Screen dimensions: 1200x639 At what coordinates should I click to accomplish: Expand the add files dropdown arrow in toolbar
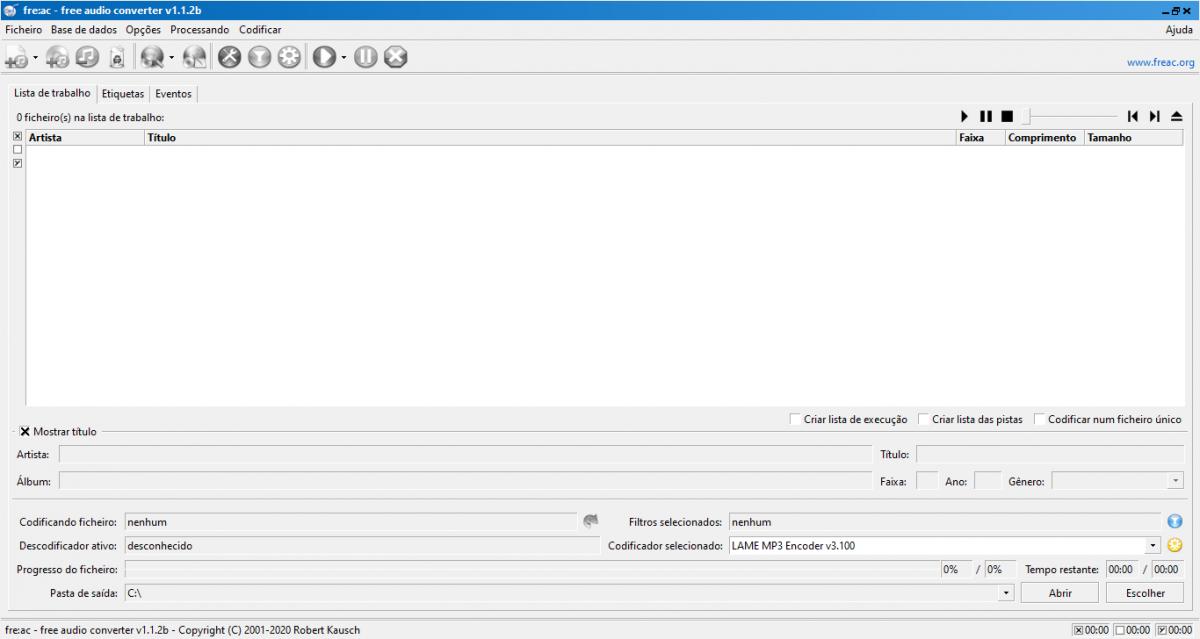[x=36, y=58]
